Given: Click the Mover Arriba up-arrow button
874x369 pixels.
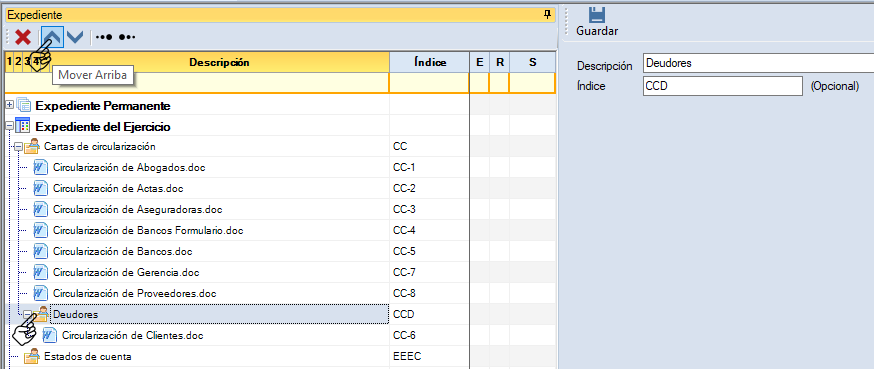Looking at the screenshot, I should pyautogui.click(x=52, y=37).
